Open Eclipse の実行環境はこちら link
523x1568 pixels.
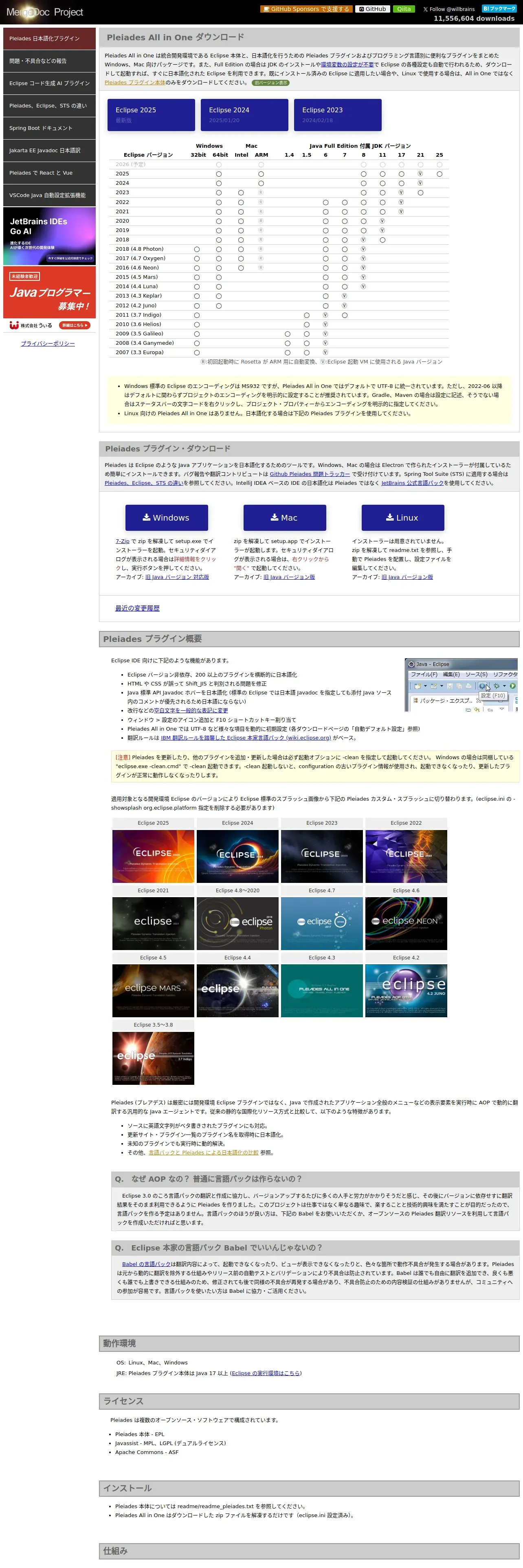point(266,1373)
